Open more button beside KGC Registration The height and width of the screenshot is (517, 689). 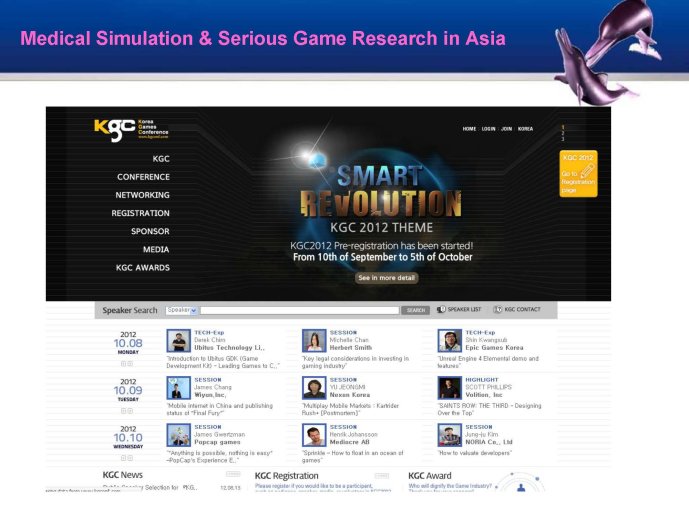382,476
